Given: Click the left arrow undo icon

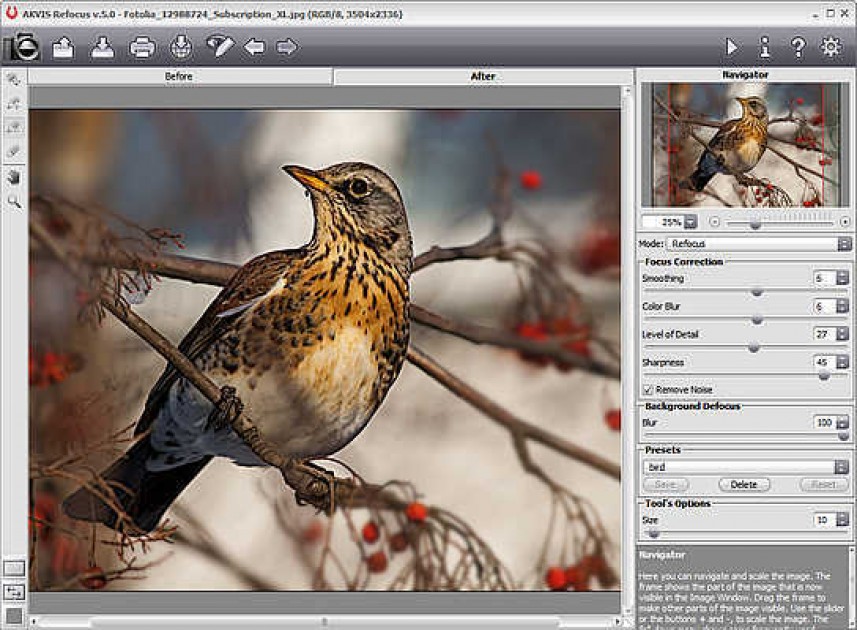Looking at the screenshot, I should 254,47.
